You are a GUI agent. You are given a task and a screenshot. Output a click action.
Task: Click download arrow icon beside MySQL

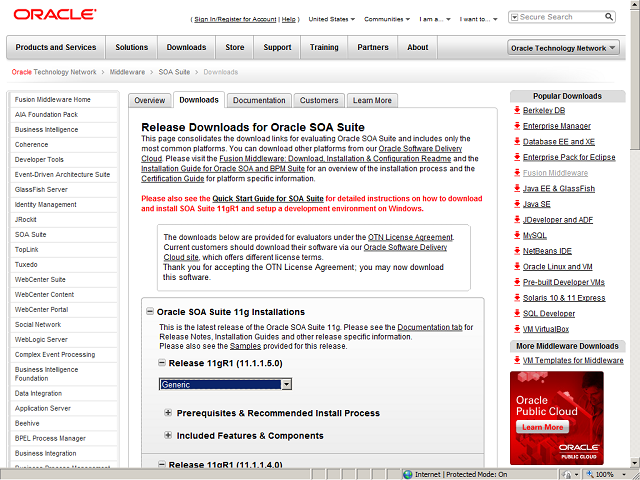pyautogui.click(x=516, y=235)
